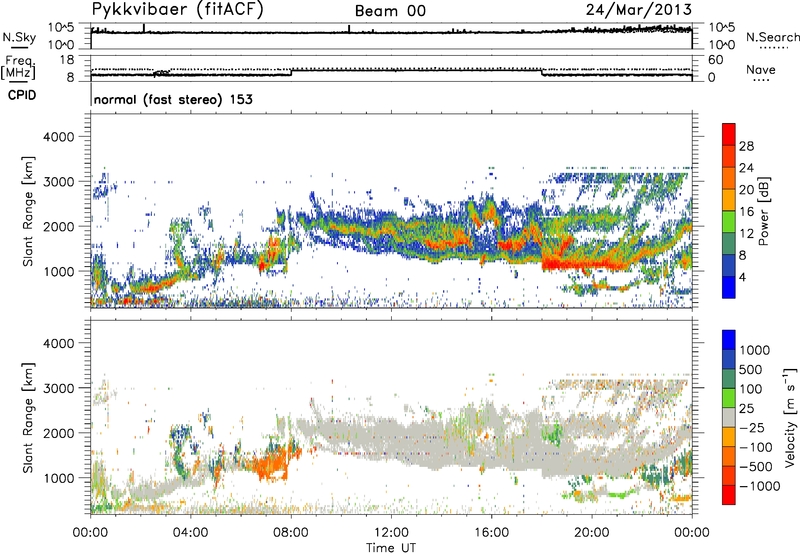Click "normal (fast stereo) 153" mode text
800x554 pixels.
point(173,99)
